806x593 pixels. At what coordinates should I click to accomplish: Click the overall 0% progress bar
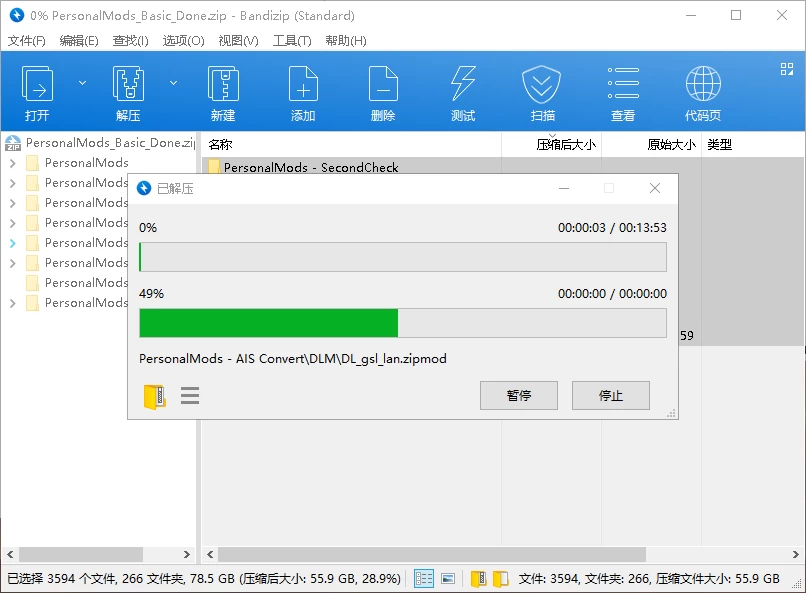click(402, 257)
